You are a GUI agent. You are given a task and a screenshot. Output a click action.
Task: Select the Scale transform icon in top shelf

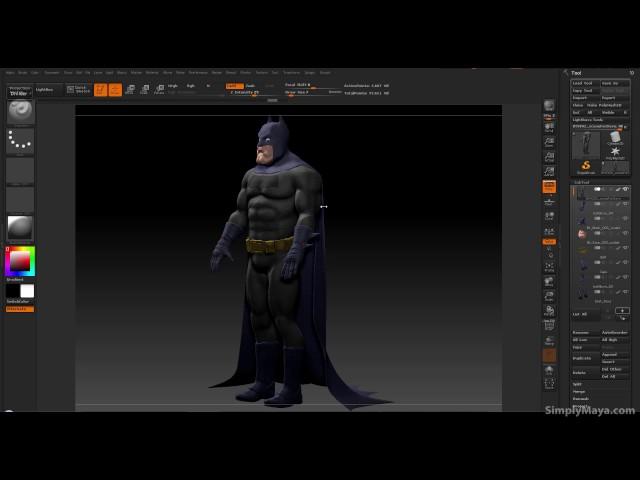(x=144, y=89)
